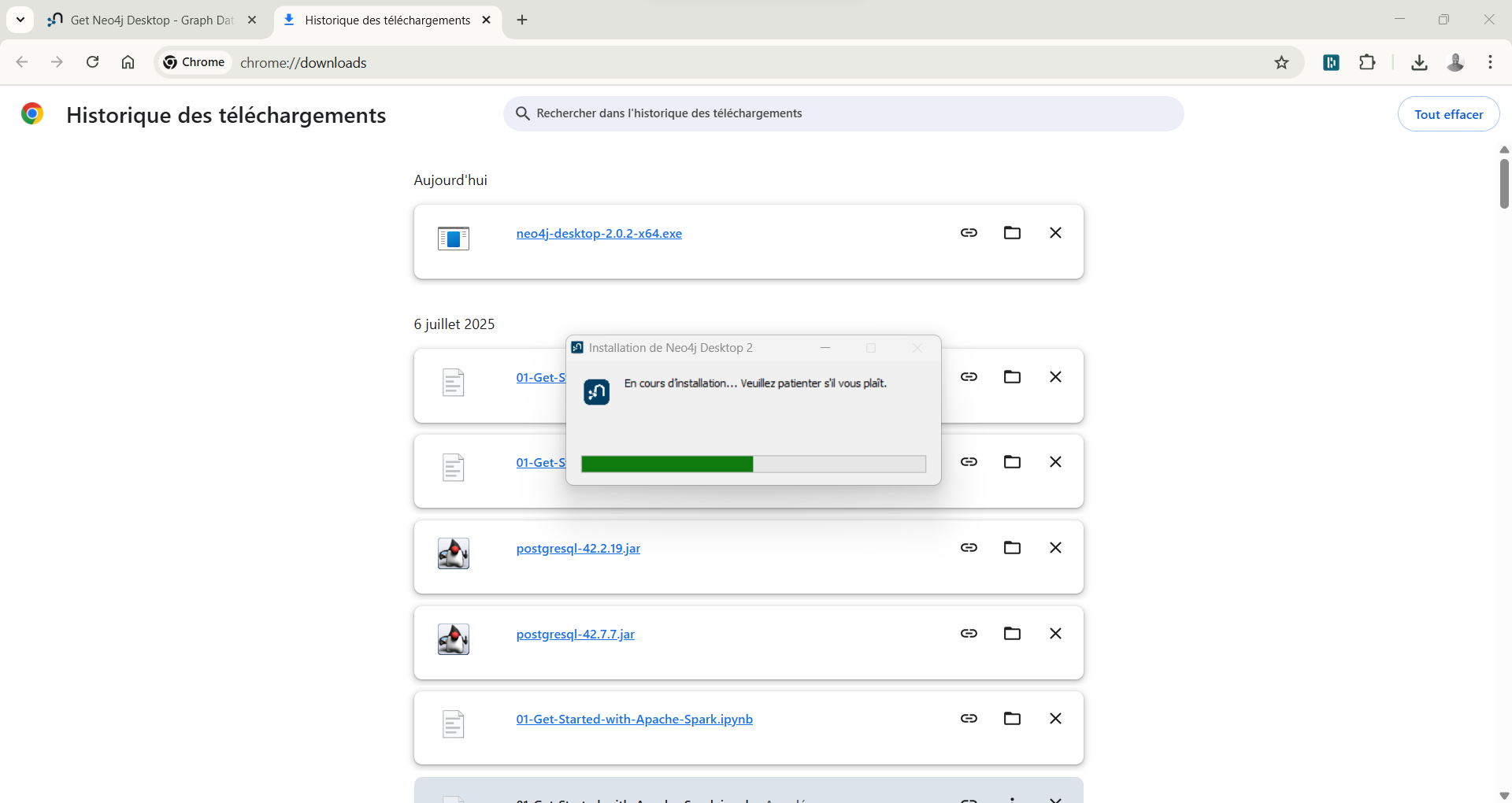Close the Get Neo4j Desktop tab
The image size is (1512, 803).
coord(252,20)
